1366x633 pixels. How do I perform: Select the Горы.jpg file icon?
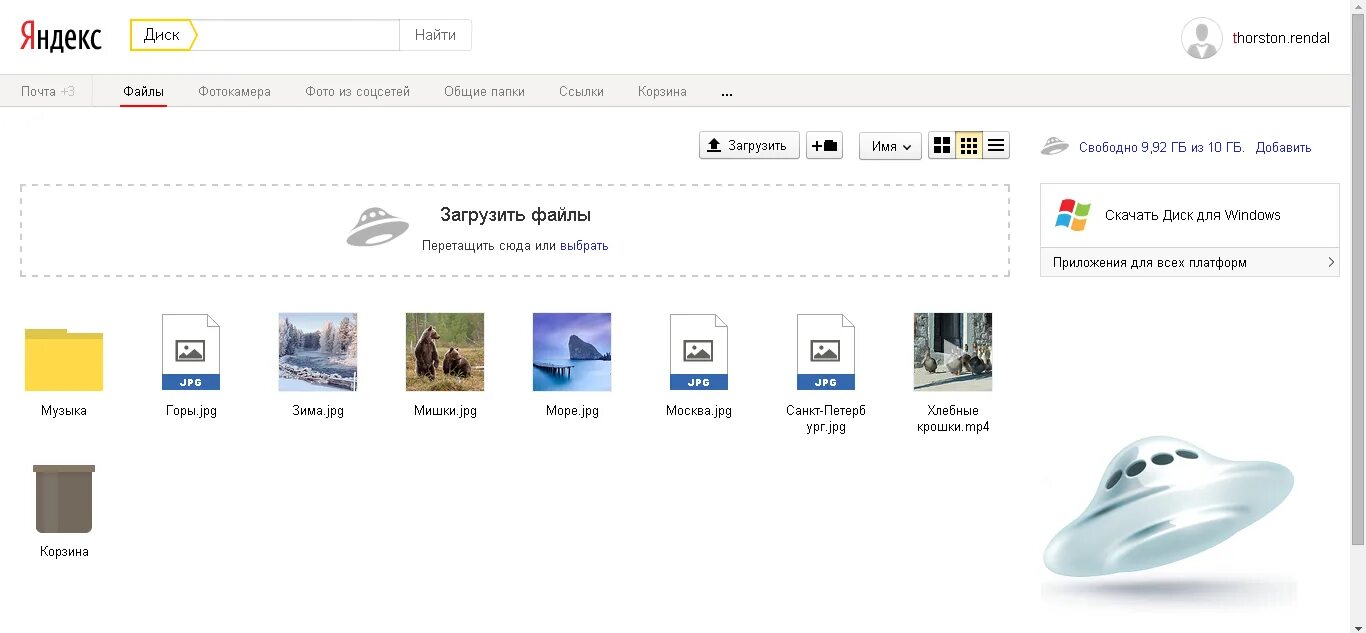coord(191,352)
